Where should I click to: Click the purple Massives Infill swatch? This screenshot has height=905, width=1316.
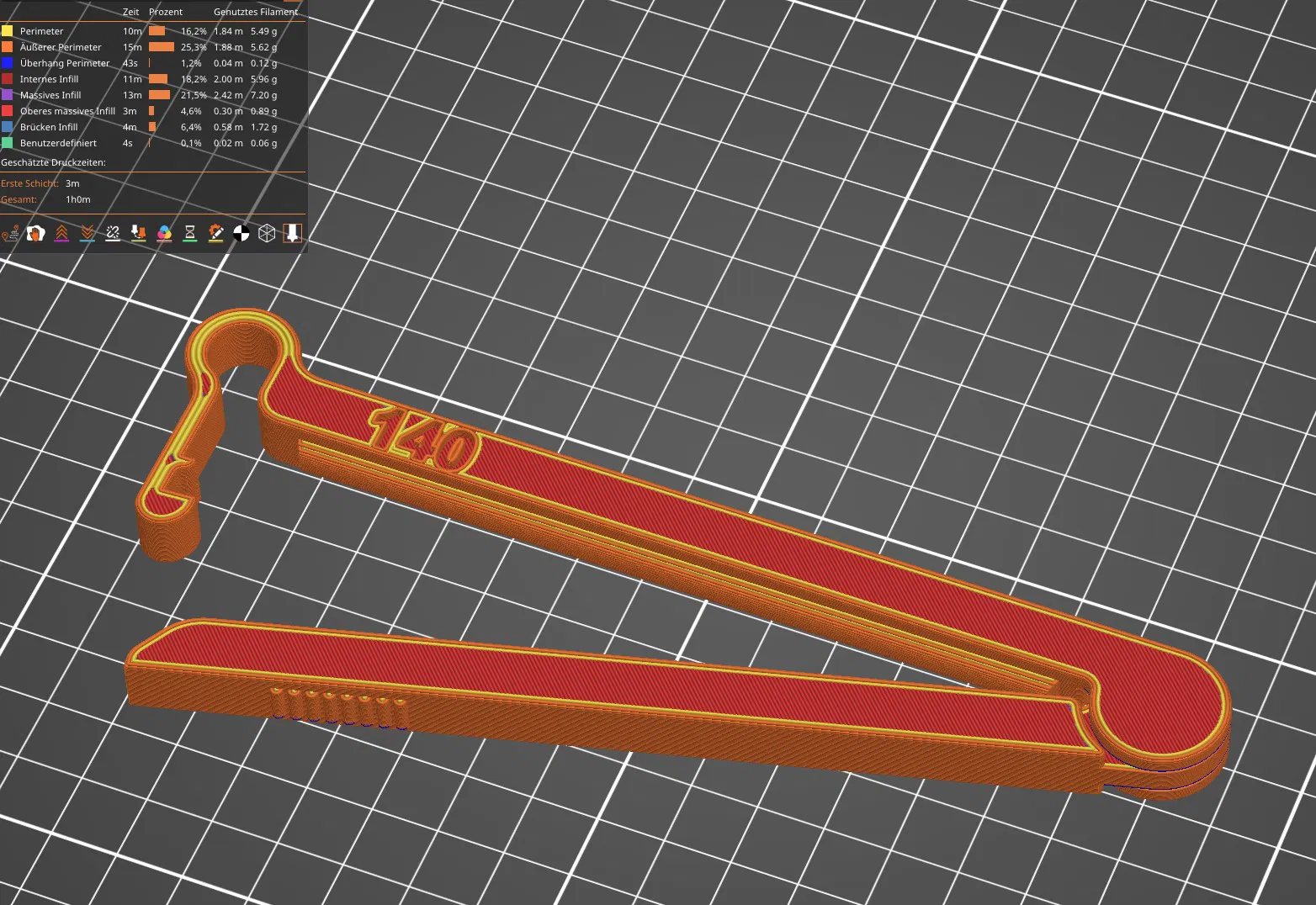click(x=8, y=95)
